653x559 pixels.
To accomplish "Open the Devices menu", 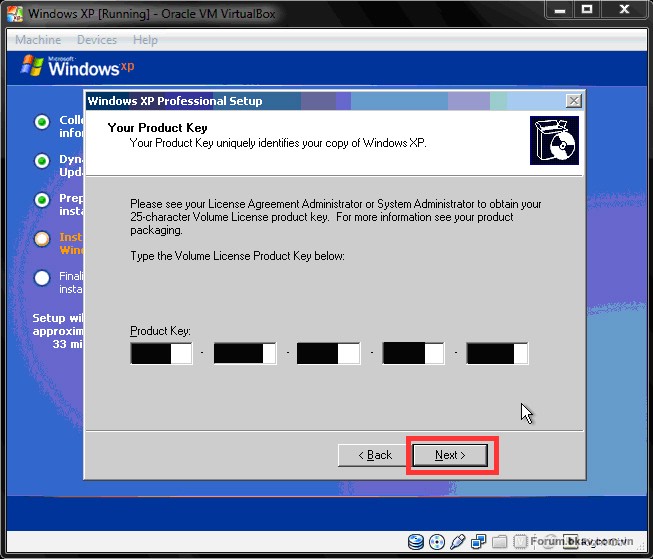I will 97,40.
